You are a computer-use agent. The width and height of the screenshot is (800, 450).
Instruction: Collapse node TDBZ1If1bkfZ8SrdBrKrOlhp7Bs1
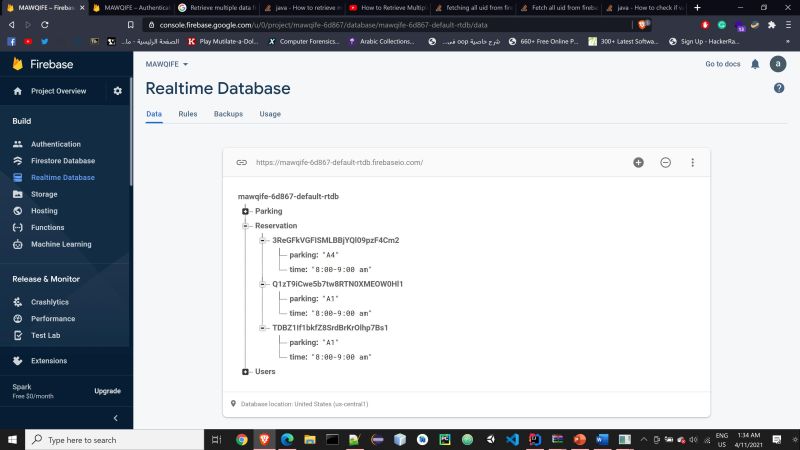pos(262,328)
